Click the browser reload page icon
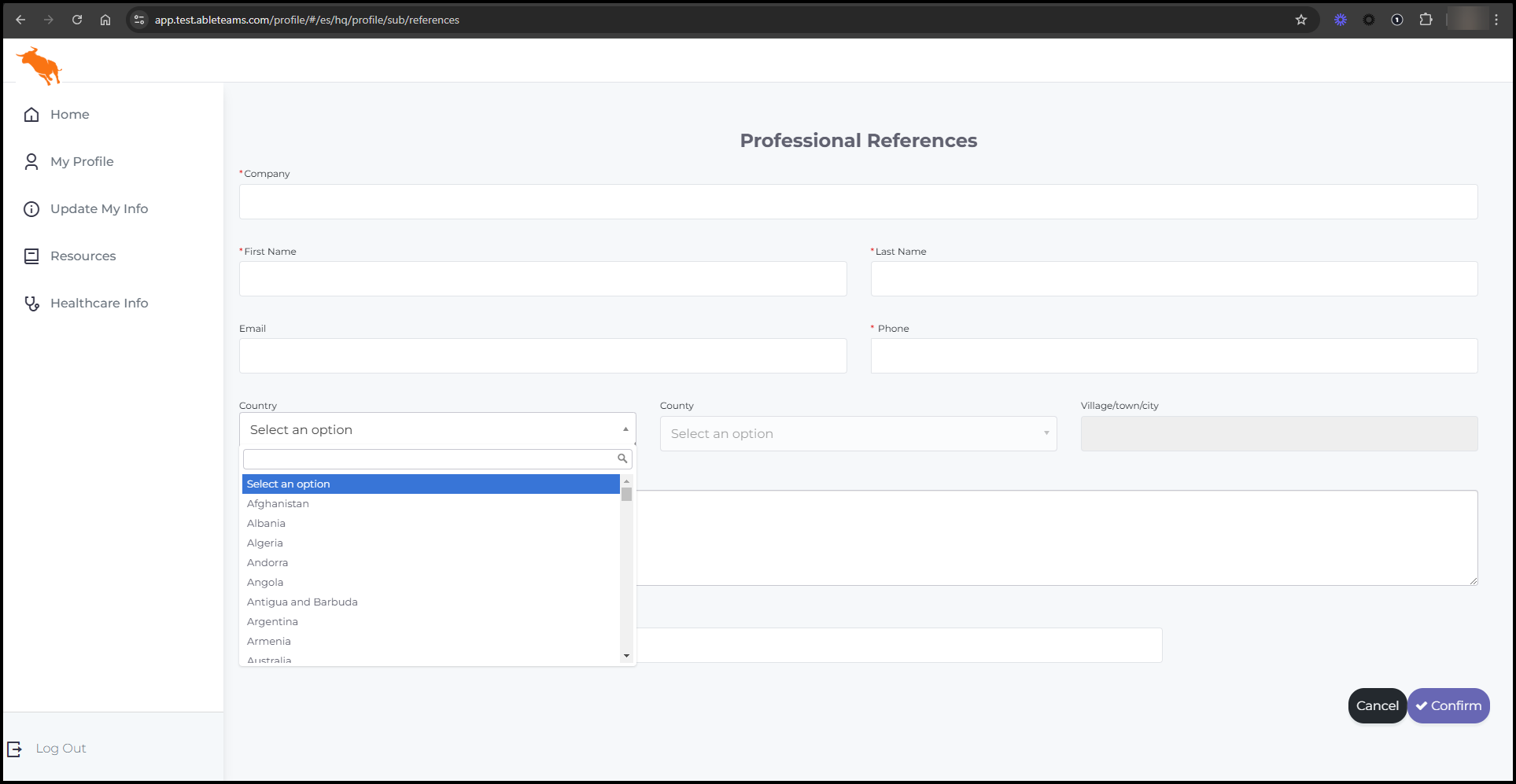Screen dimensions: 1516x784 [77, 20]
